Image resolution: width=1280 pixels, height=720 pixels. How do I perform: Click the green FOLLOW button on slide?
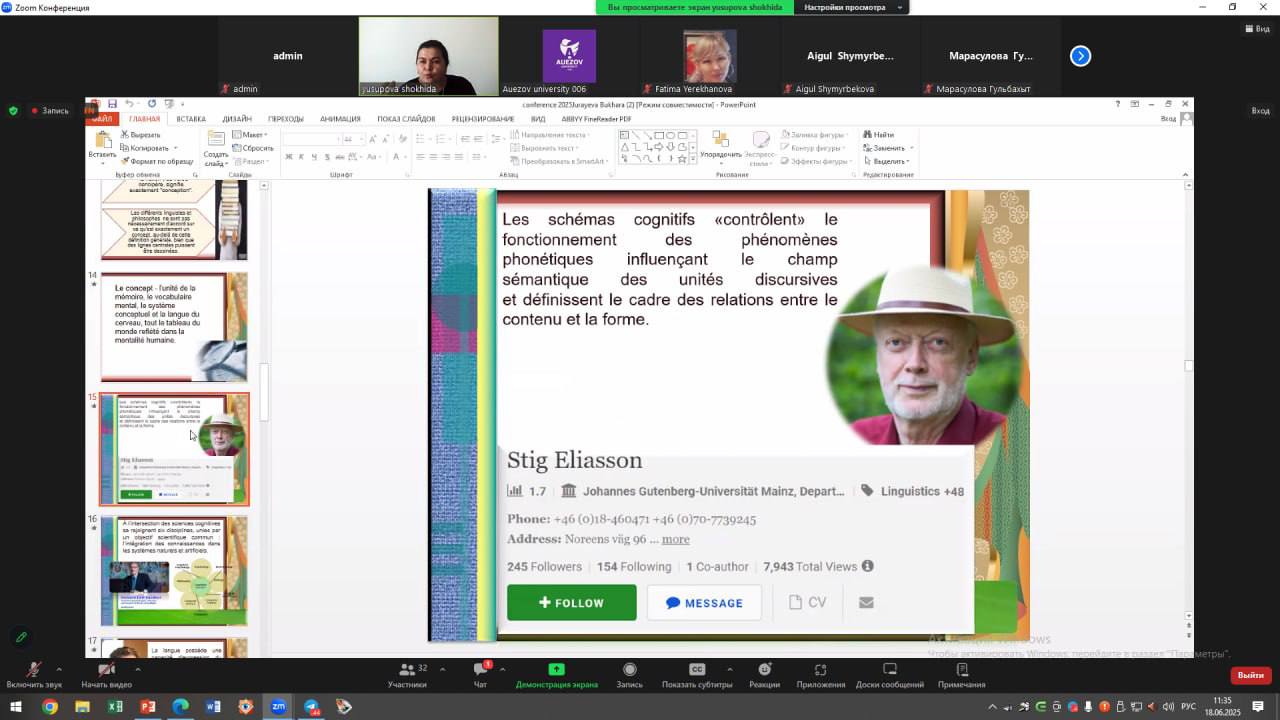(571, 603)
